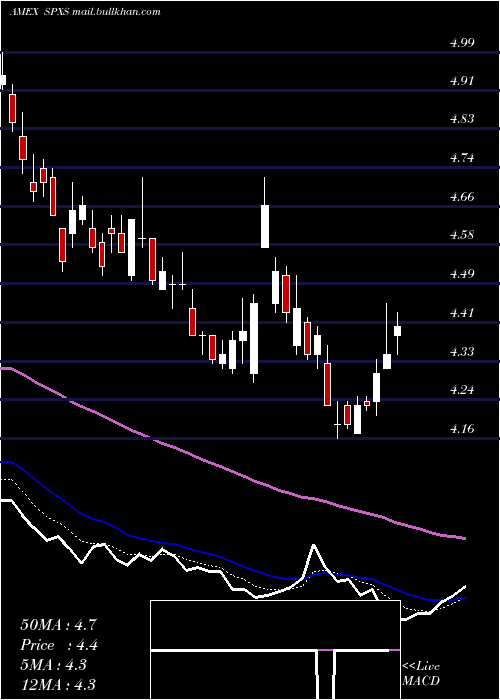Click the 'AMEX SPXS mail.bullkhan.com' header text
500x700 pixels.
[85, 12]
